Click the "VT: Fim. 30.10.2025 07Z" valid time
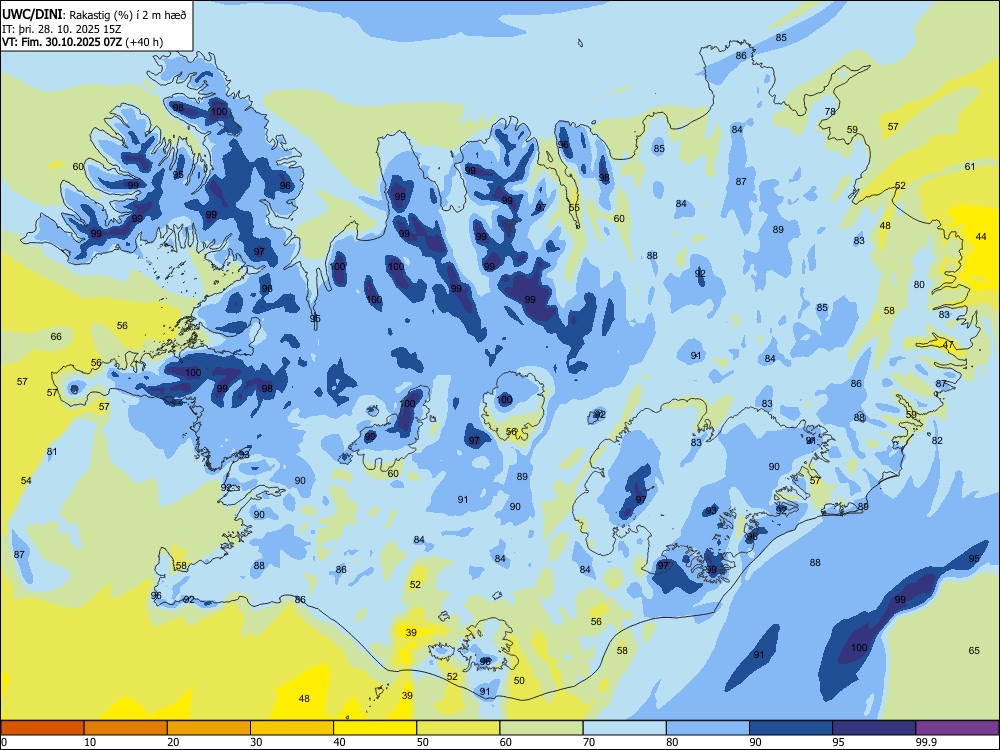 coord(62,42)
